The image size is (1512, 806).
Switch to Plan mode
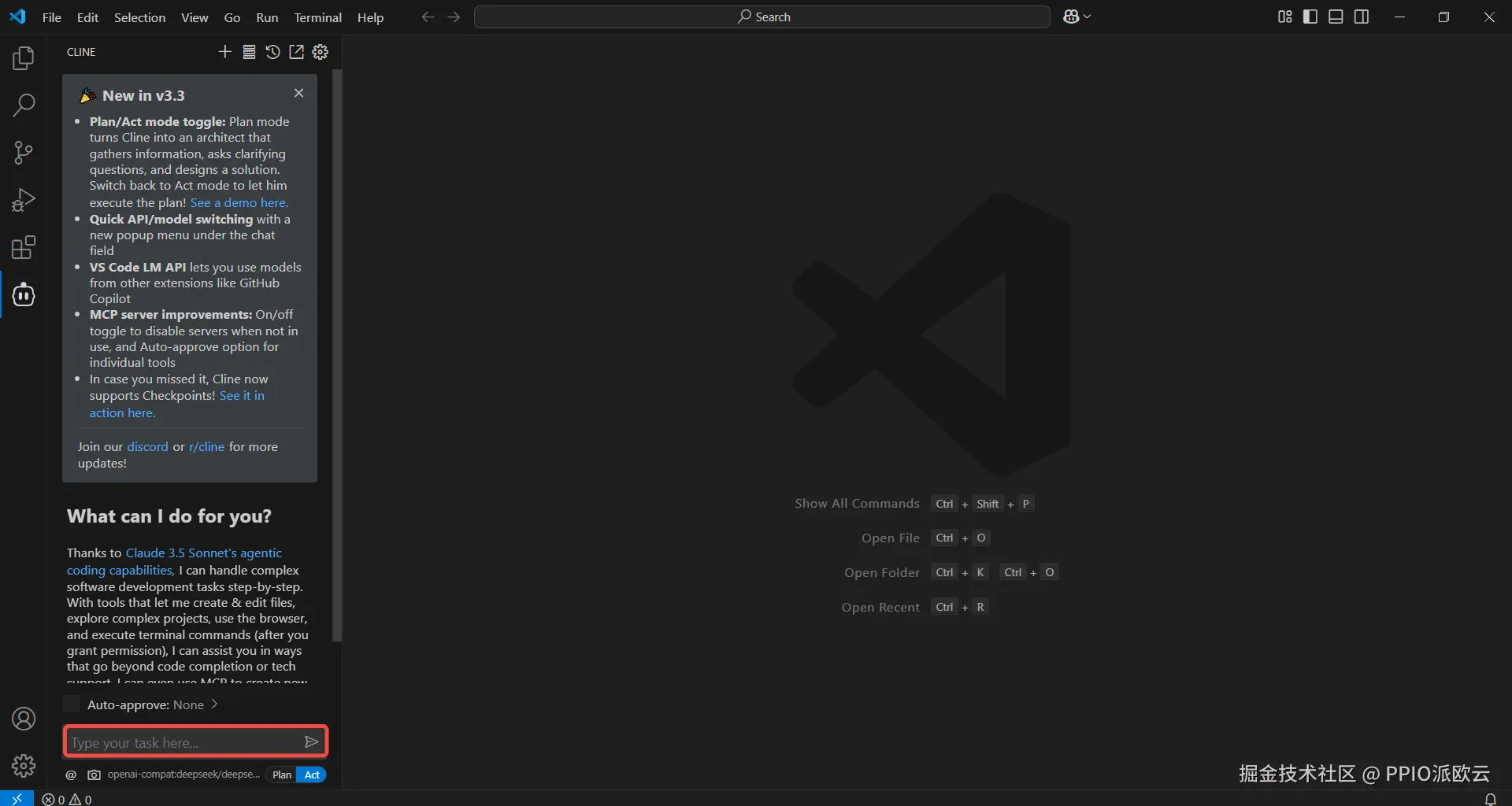tap(282, 775)
